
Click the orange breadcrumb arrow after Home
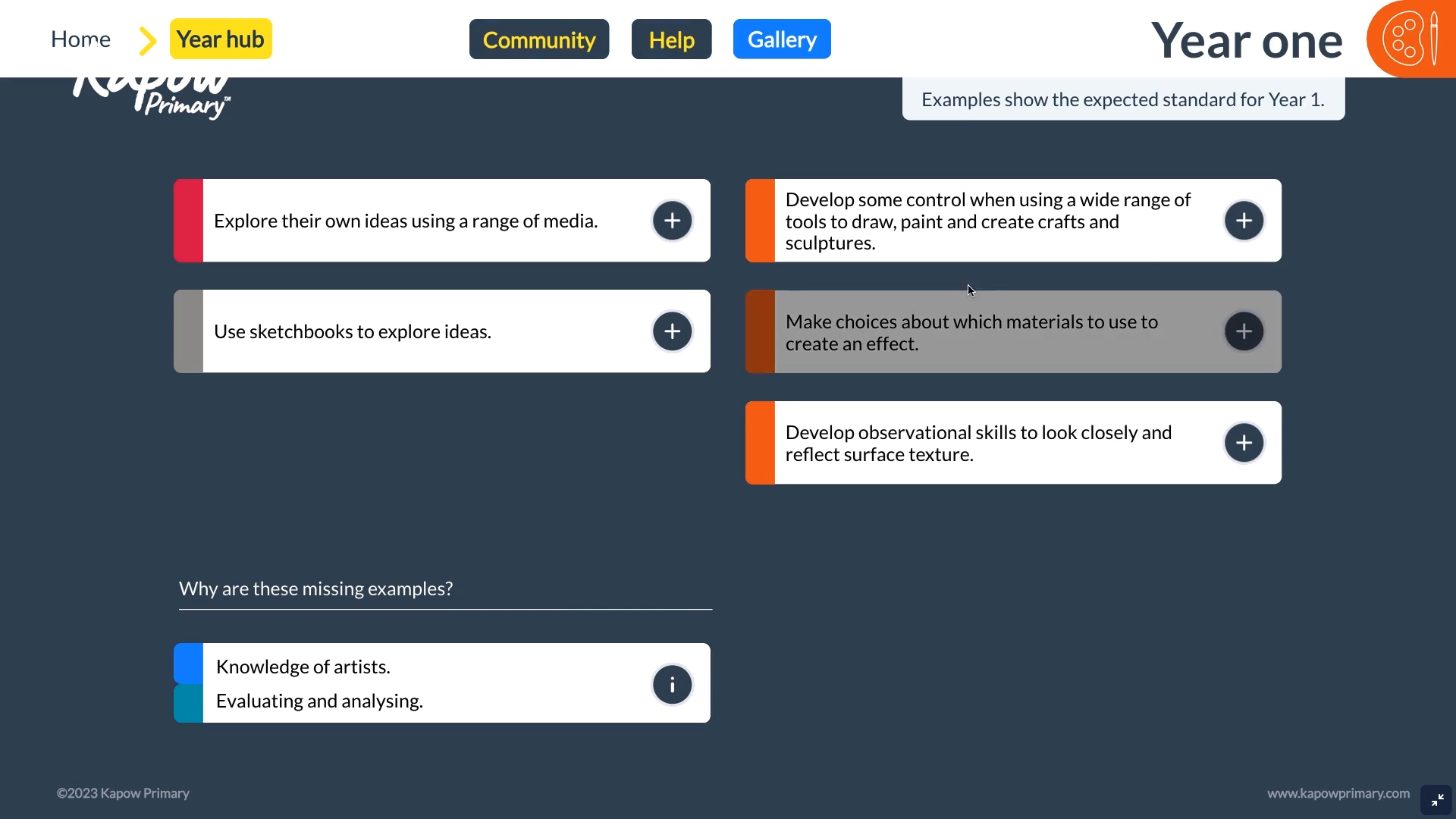tap(146, 39)
